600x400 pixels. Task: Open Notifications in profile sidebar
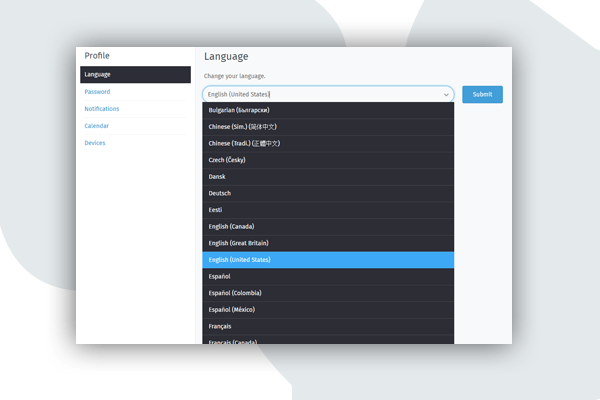[102, 109]
